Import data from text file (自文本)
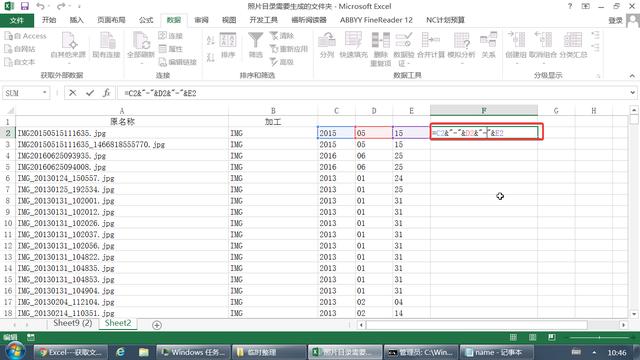Viewport: 640px width, 360px height. pyautogui.click(x=20, y=62)
